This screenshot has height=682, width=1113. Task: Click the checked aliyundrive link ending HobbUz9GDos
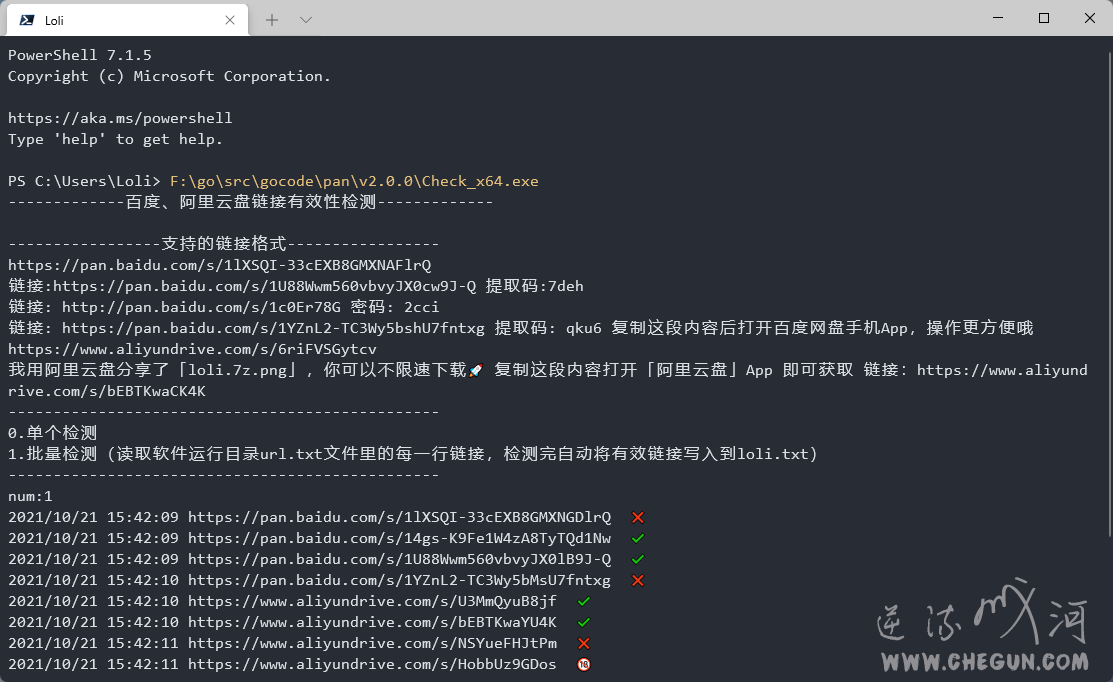point(373,664)
